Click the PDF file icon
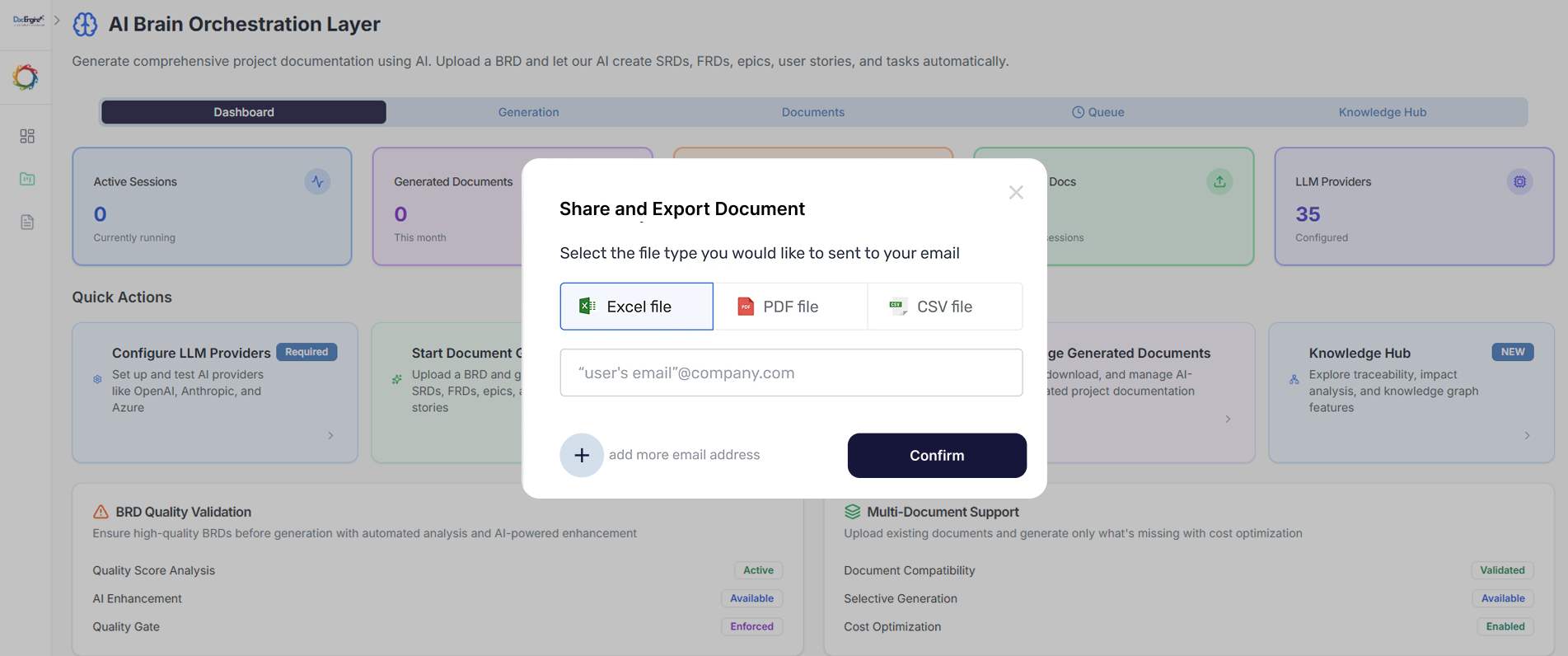 click(x=745, y=307)
